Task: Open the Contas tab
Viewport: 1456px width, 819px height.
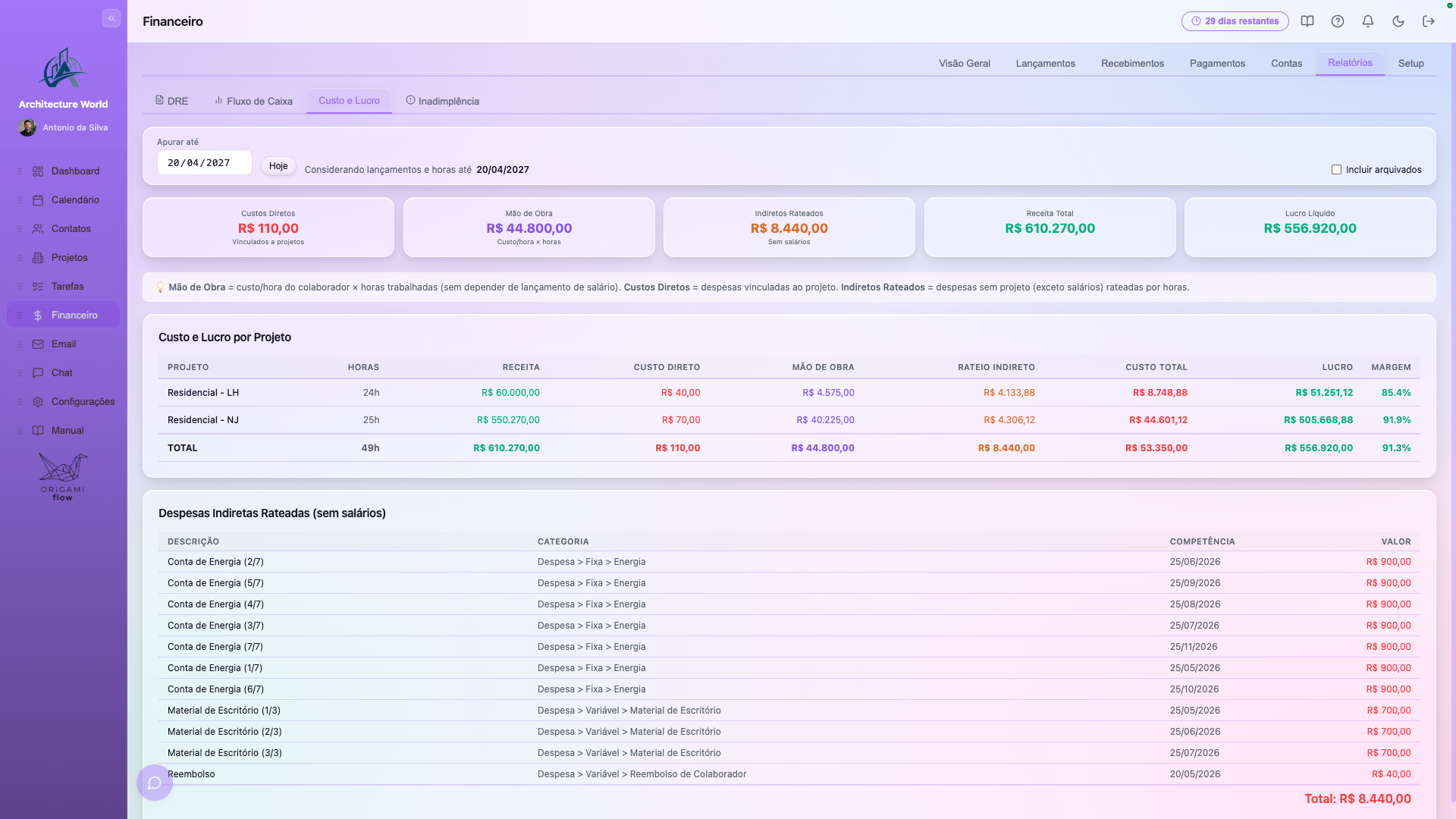Action: tap(1286, 64)
